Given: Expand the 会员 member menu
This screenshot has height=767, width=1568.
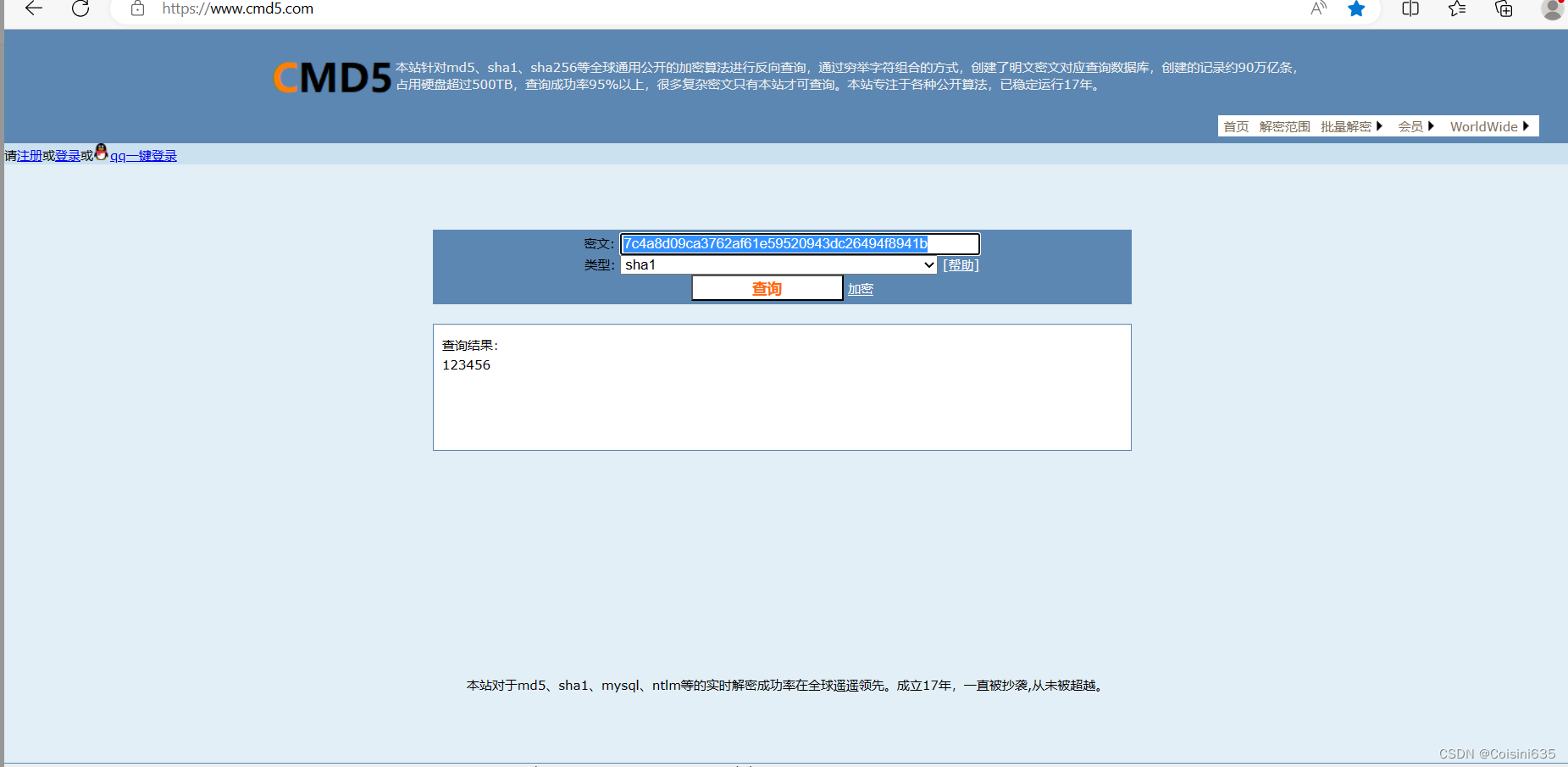Looking at the screenshot, I should click(1416, 126).
